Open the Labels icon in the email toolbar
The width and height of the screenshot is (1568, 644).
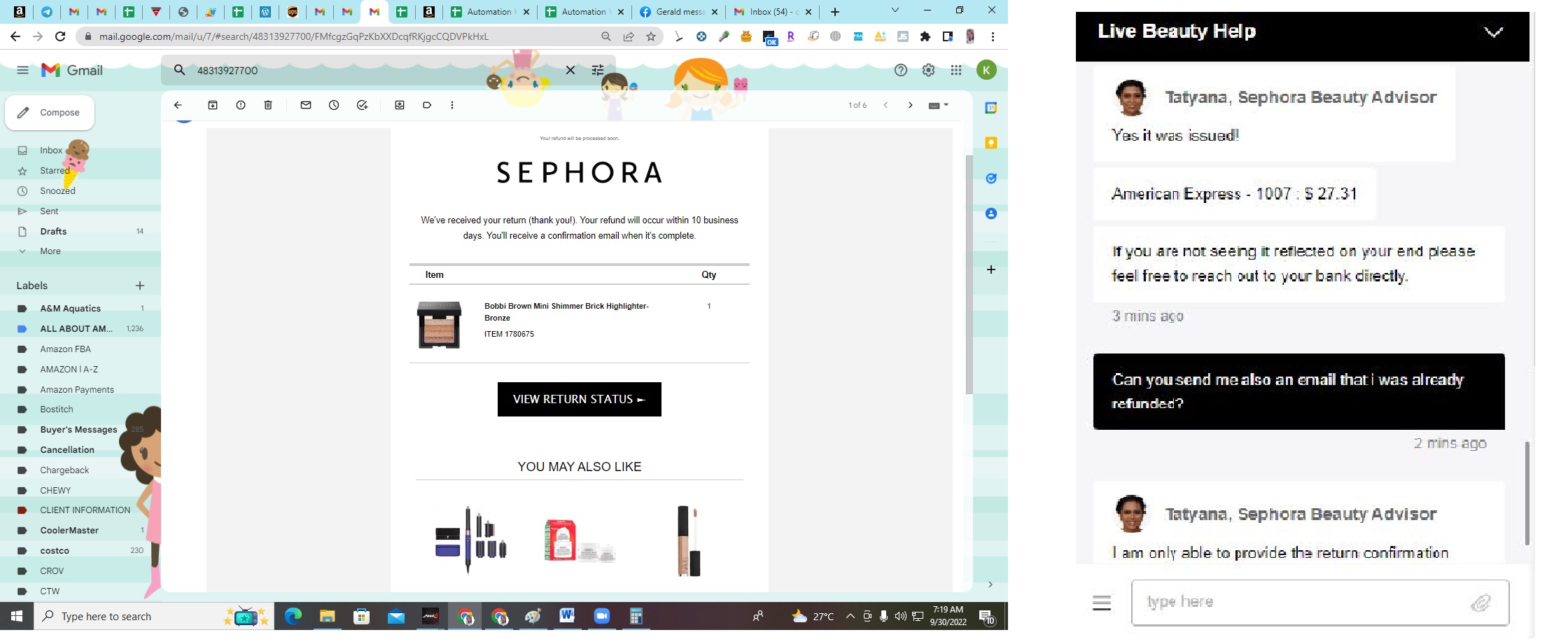point(427,105)
